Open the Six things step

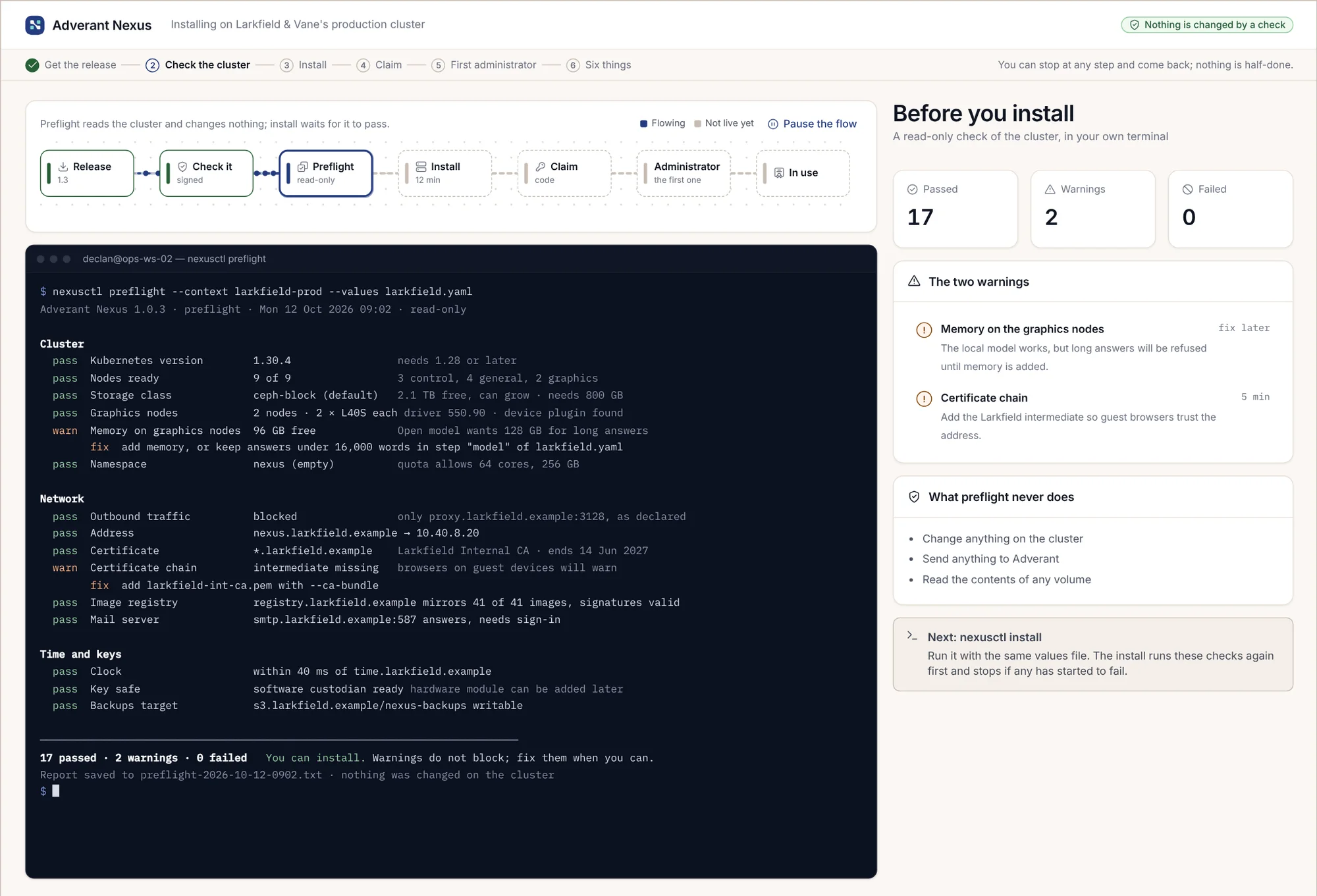pos(599,65)
